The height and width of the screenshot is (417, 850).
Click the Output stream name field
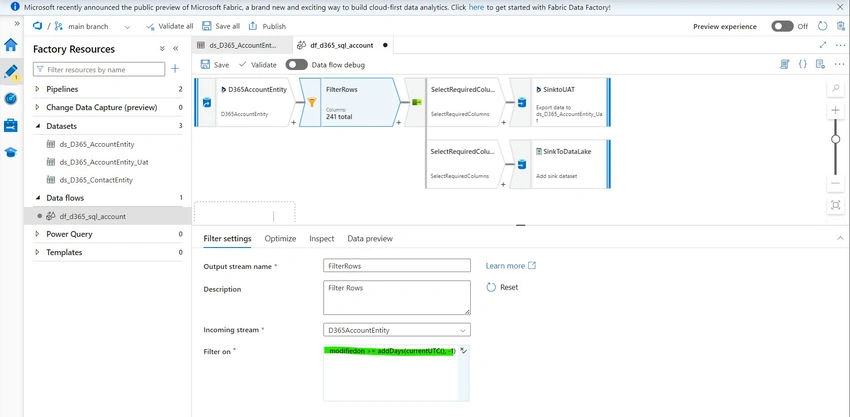coord(397,266)
